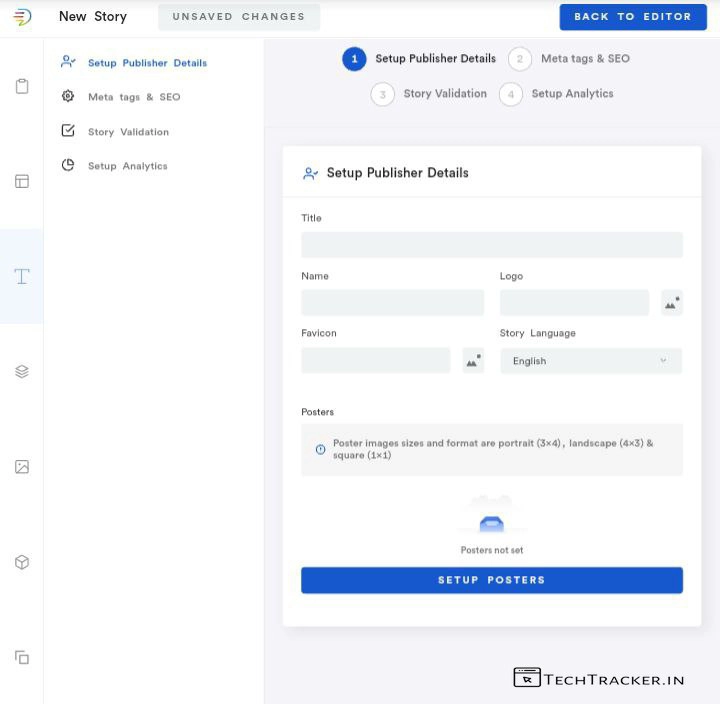This screenshot has width=720, height=704.
Task: Open the layout template icon in sidebar
Action: (x=22, y=181)
